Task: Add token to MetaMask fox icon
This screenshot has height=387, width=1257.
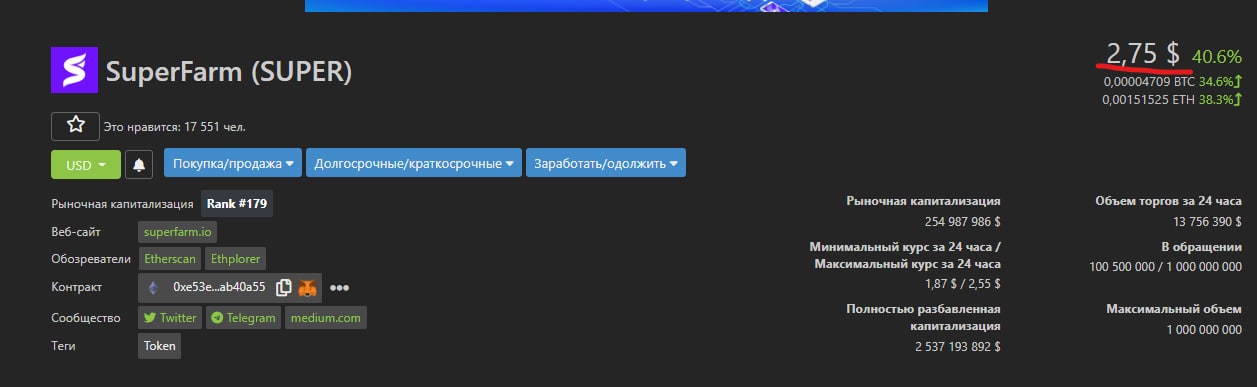Action: 308,287
